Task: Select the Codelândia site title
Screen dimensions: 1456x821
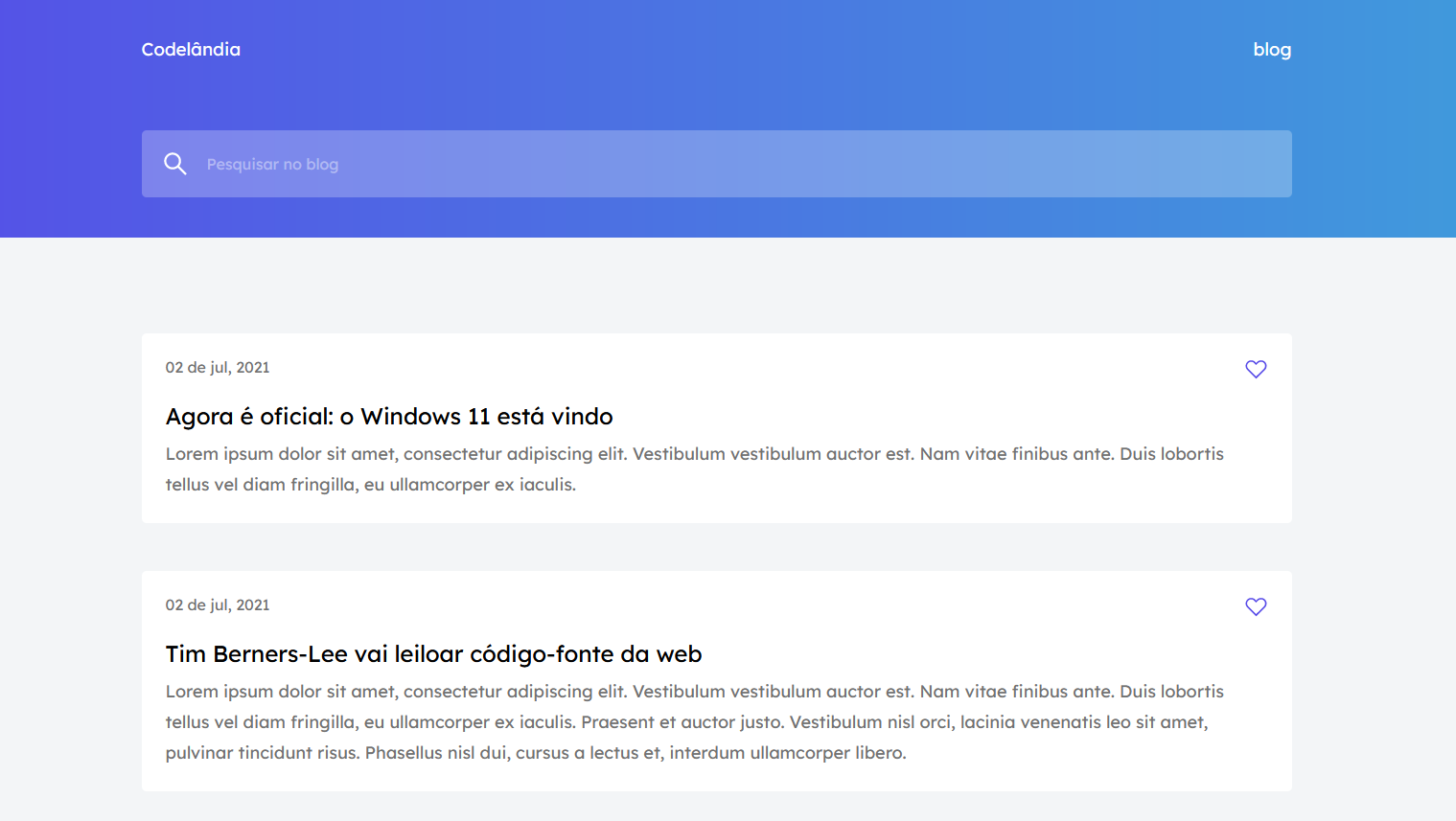Action: 190,49
